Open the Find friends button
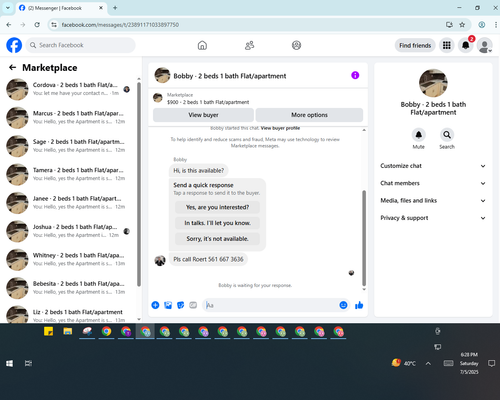The width and height of the screenshot is (500, 400). point(415,45)
